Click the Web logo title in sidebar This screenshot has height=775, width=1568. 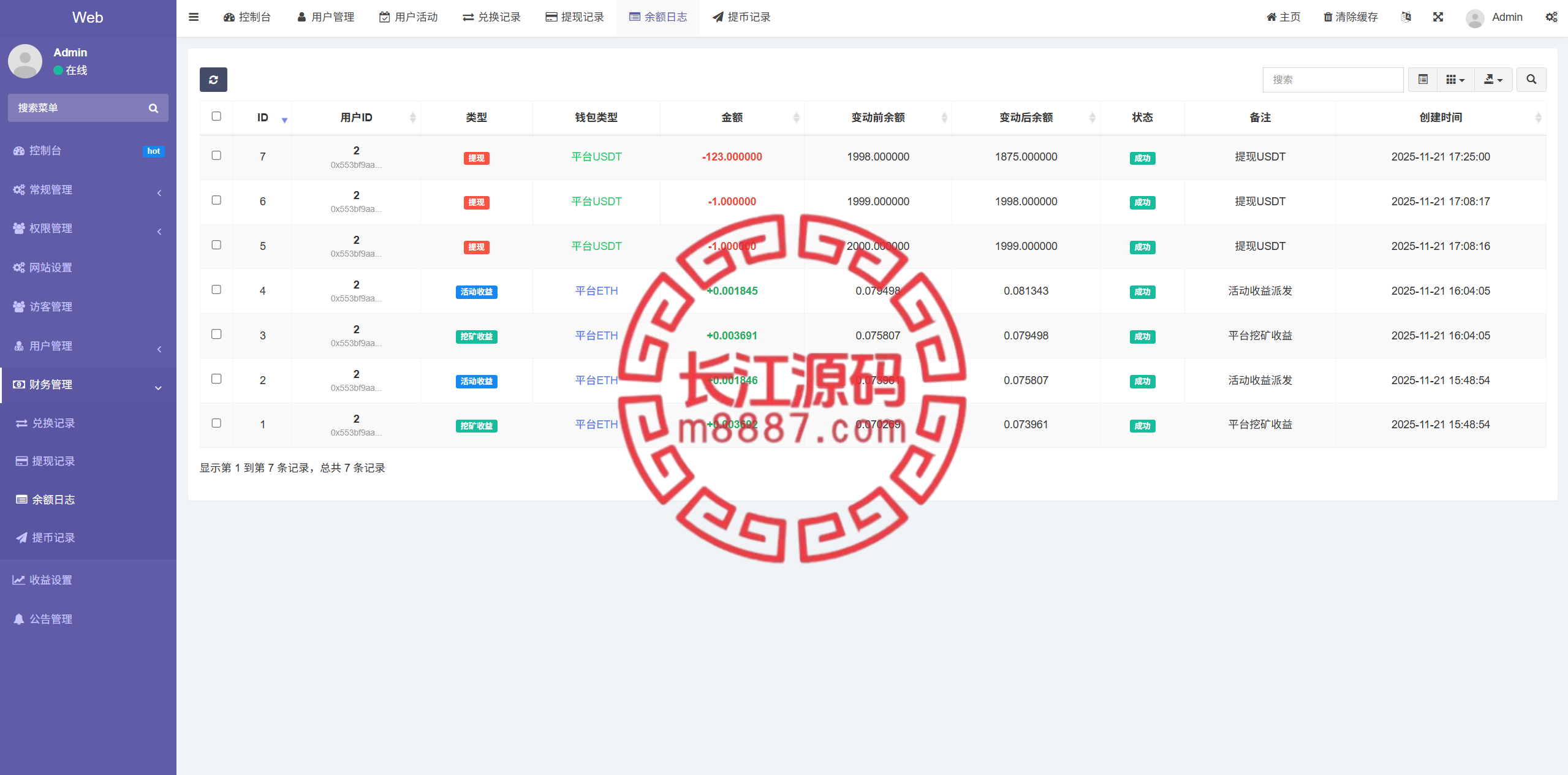point(88,18)
